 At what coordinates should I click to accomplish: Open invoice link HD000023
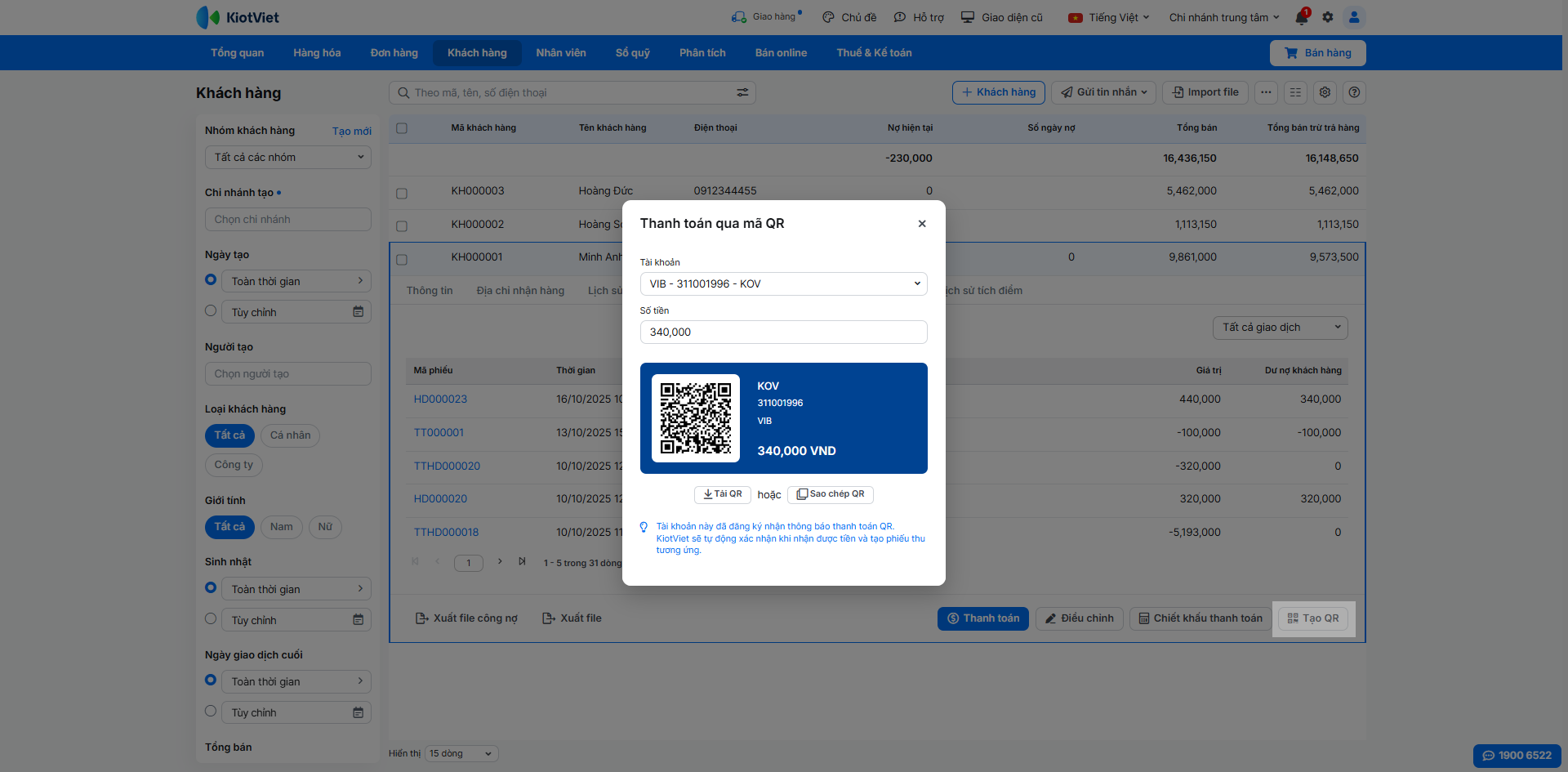click(x=440, y=399)
